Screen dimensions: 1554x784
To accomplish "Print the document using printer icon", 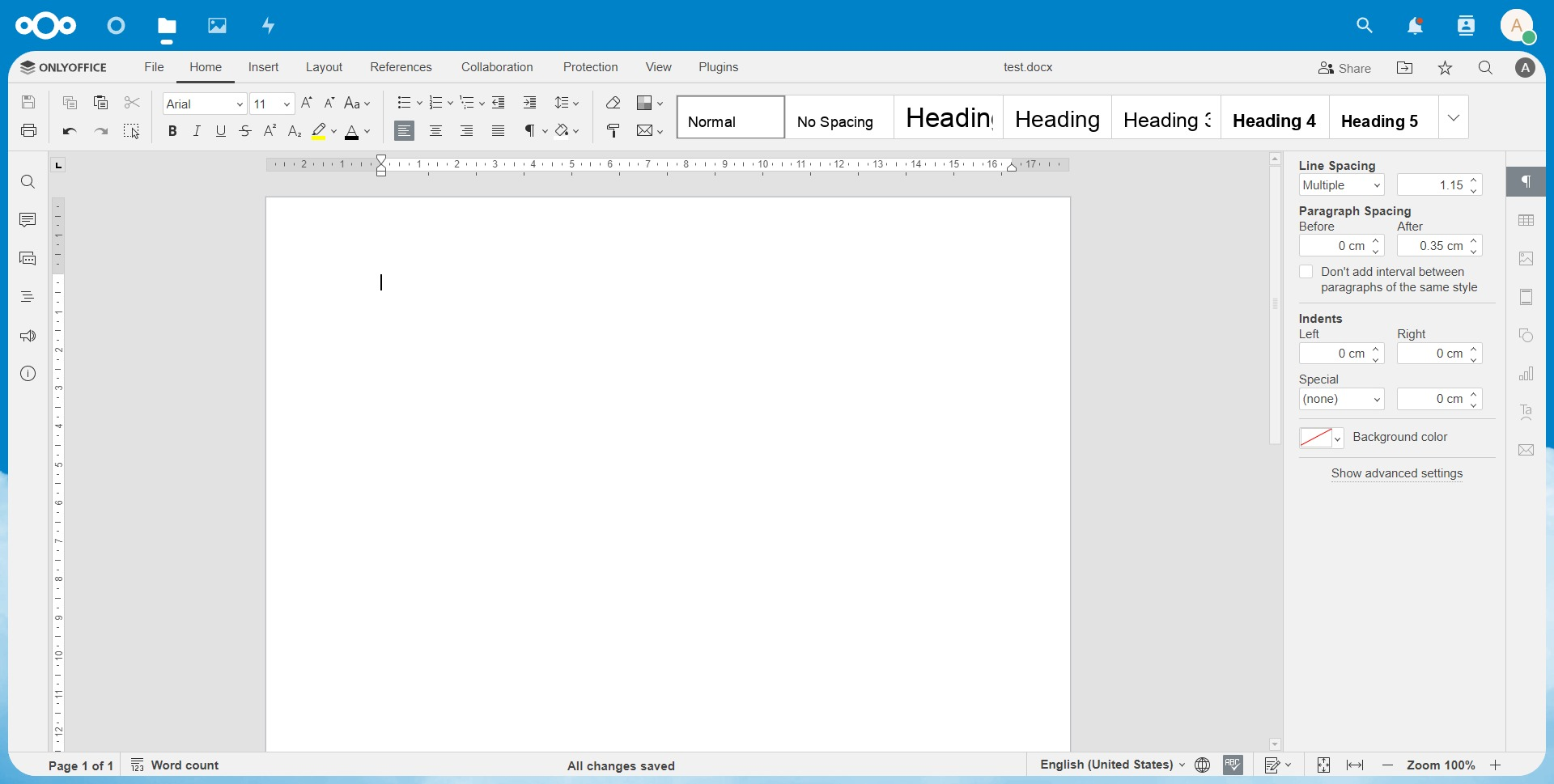I will point(28,130).
